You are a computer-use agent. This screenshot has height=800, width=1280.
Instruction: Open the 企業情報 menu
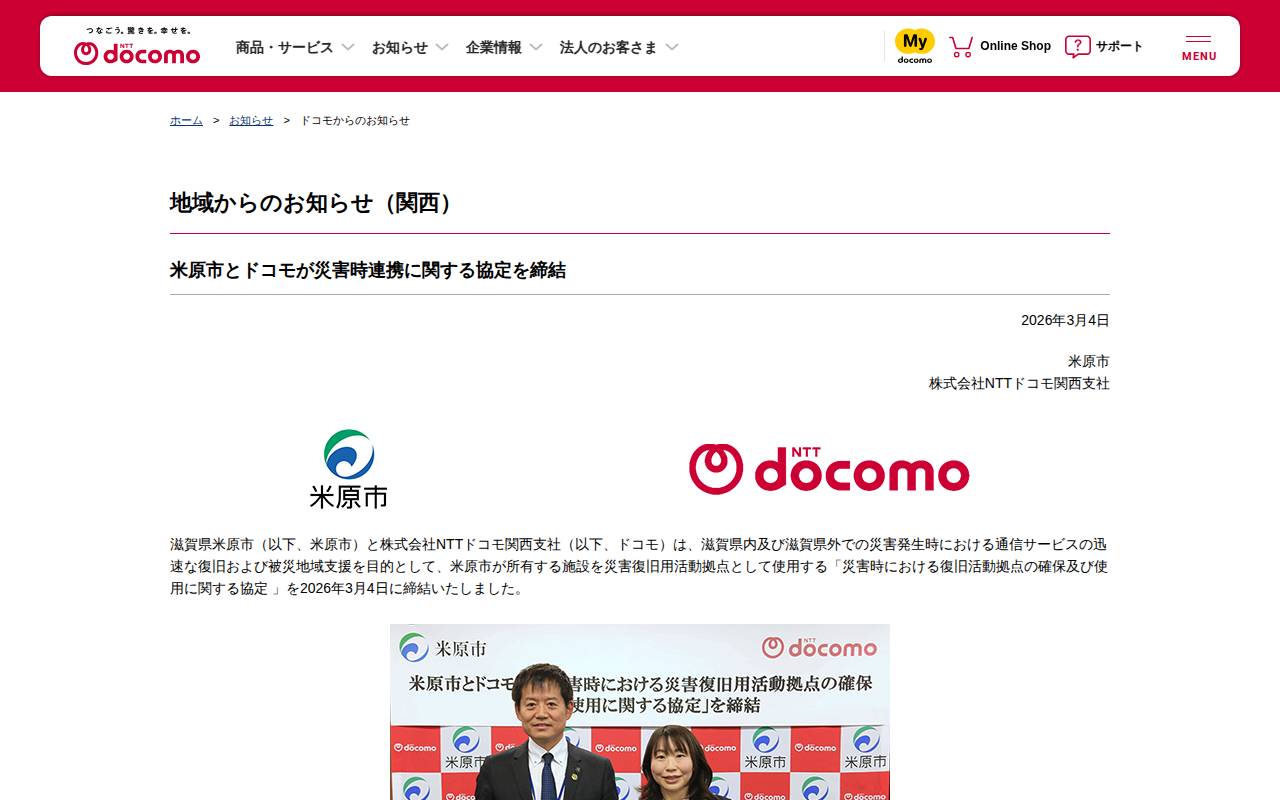tap(494, 47)
